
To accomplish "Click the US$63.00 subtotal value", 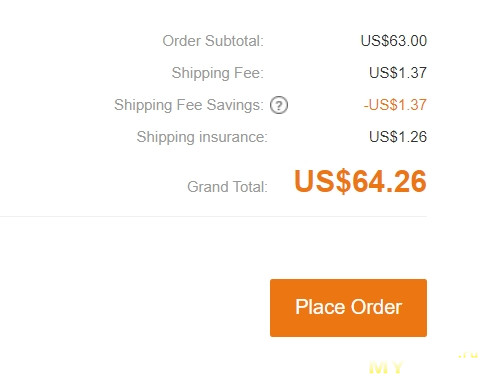I will tap(394, 41).
